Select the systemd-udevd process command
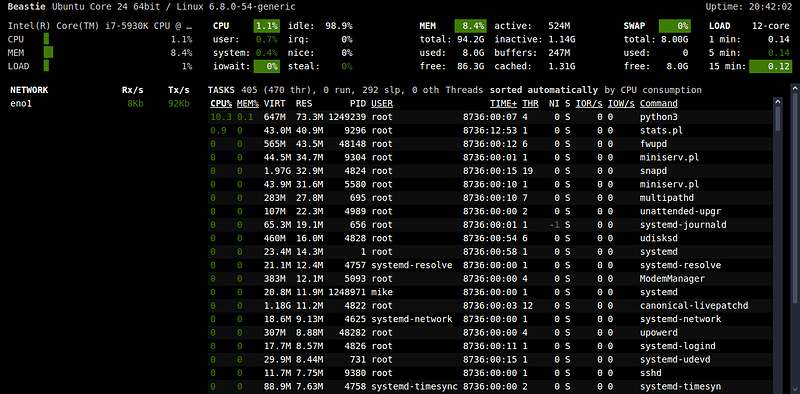The height and width of the screenshot is (394, 800). coord(675,359)
